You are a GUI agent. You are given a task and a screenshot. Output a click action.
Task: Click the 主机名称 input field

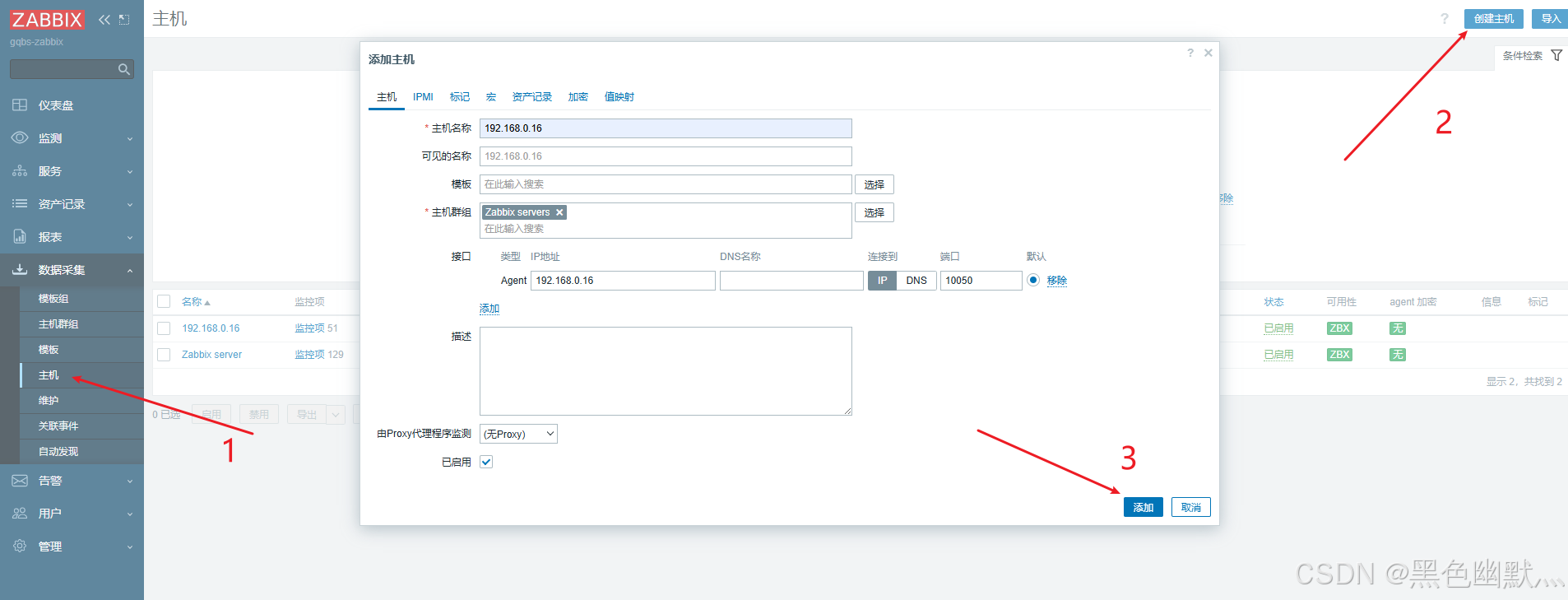(x=666, y=128)
